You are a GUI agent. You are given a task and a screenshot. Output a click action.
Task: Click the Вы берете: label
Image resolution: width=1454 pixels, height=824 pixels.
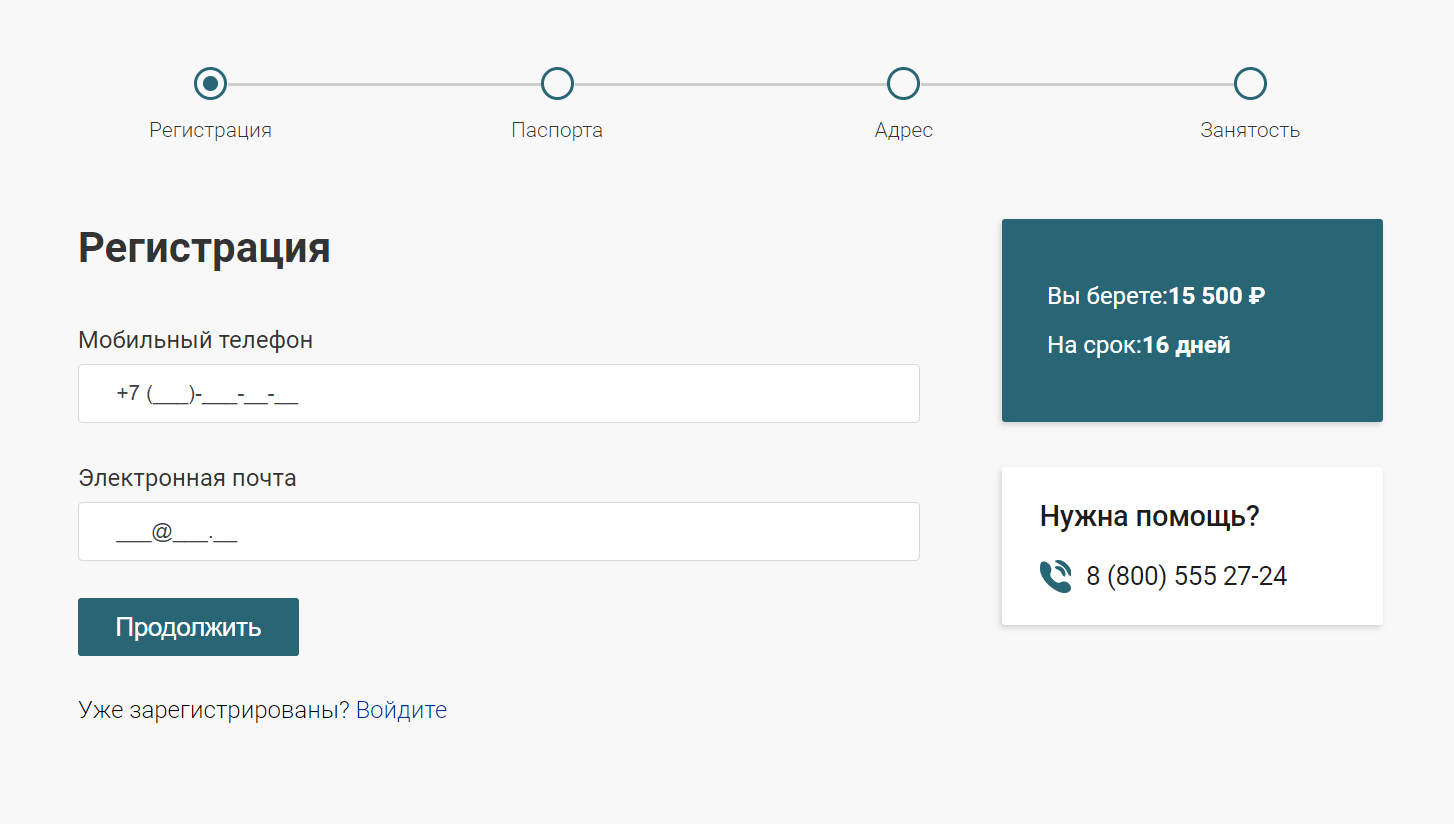1108,296
